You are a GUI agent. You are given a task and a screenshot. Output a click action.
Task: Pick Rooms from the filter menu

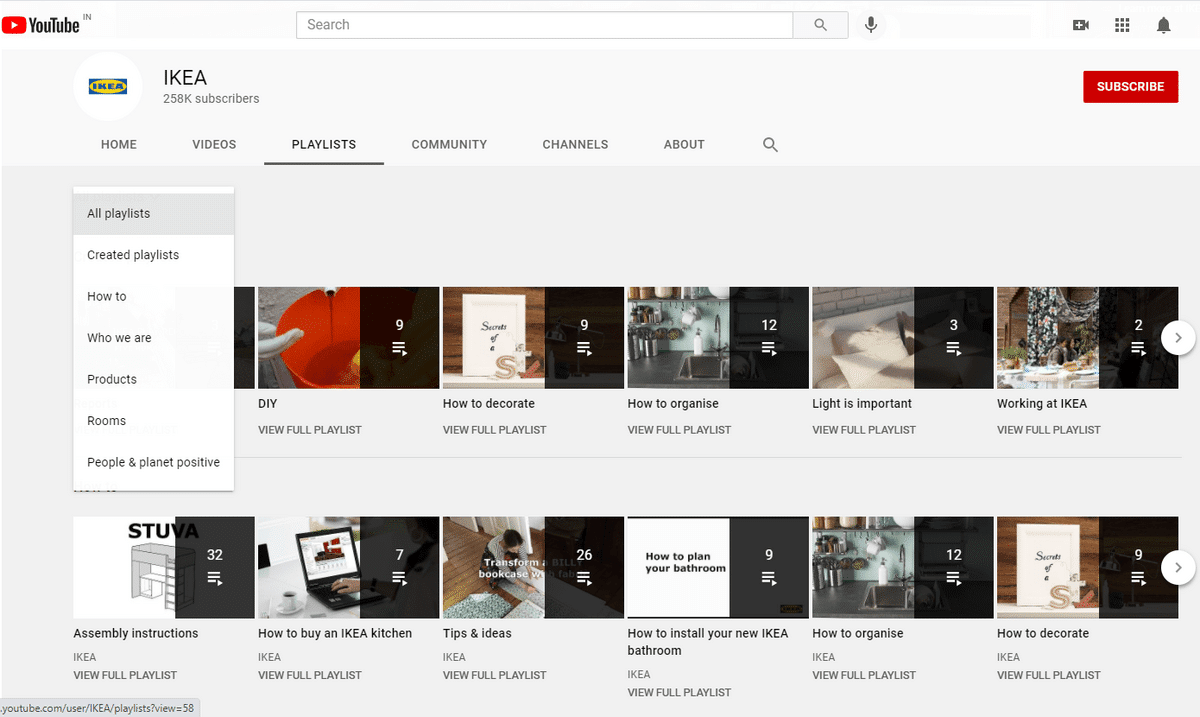tap(154, 421)
